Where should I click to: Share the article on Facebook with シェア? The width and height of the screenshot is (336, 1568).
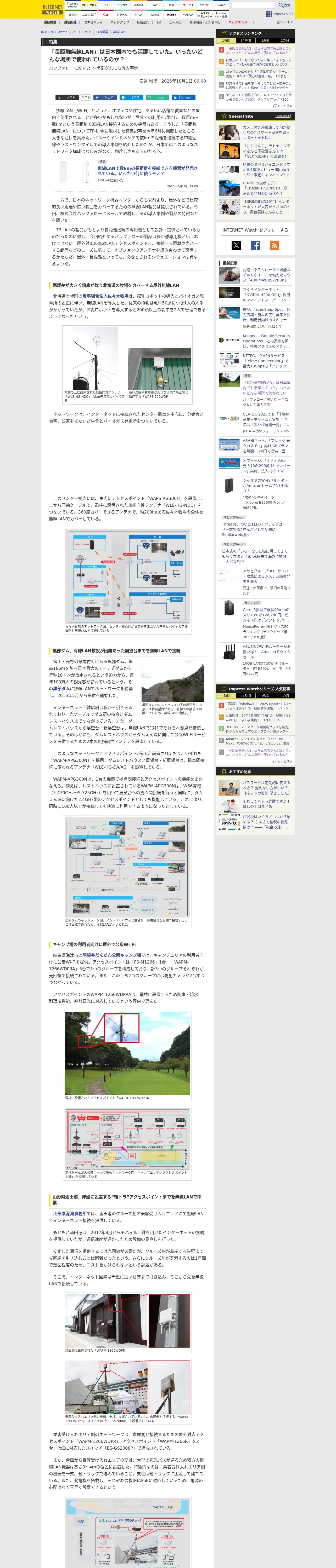tap(105, 97)
